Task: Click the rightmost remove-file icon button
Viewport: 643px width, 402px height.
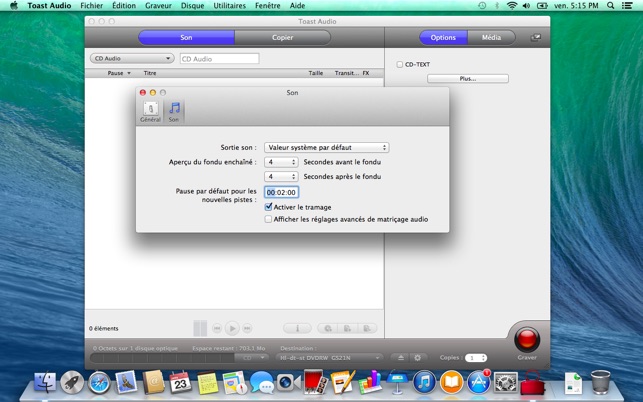Action: (367, 328)
